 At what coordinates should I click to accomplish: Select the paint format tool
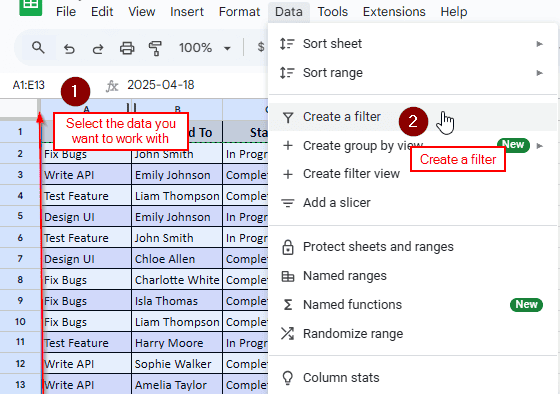click(155, 48)
